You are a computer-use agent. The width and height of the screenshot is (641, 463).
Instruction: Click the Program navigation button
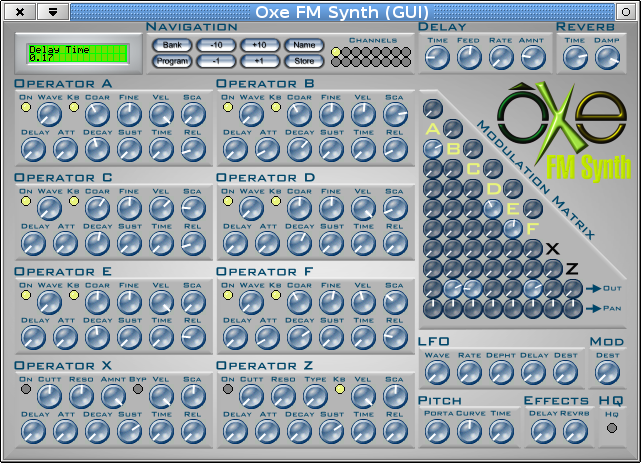coord(172,61)
